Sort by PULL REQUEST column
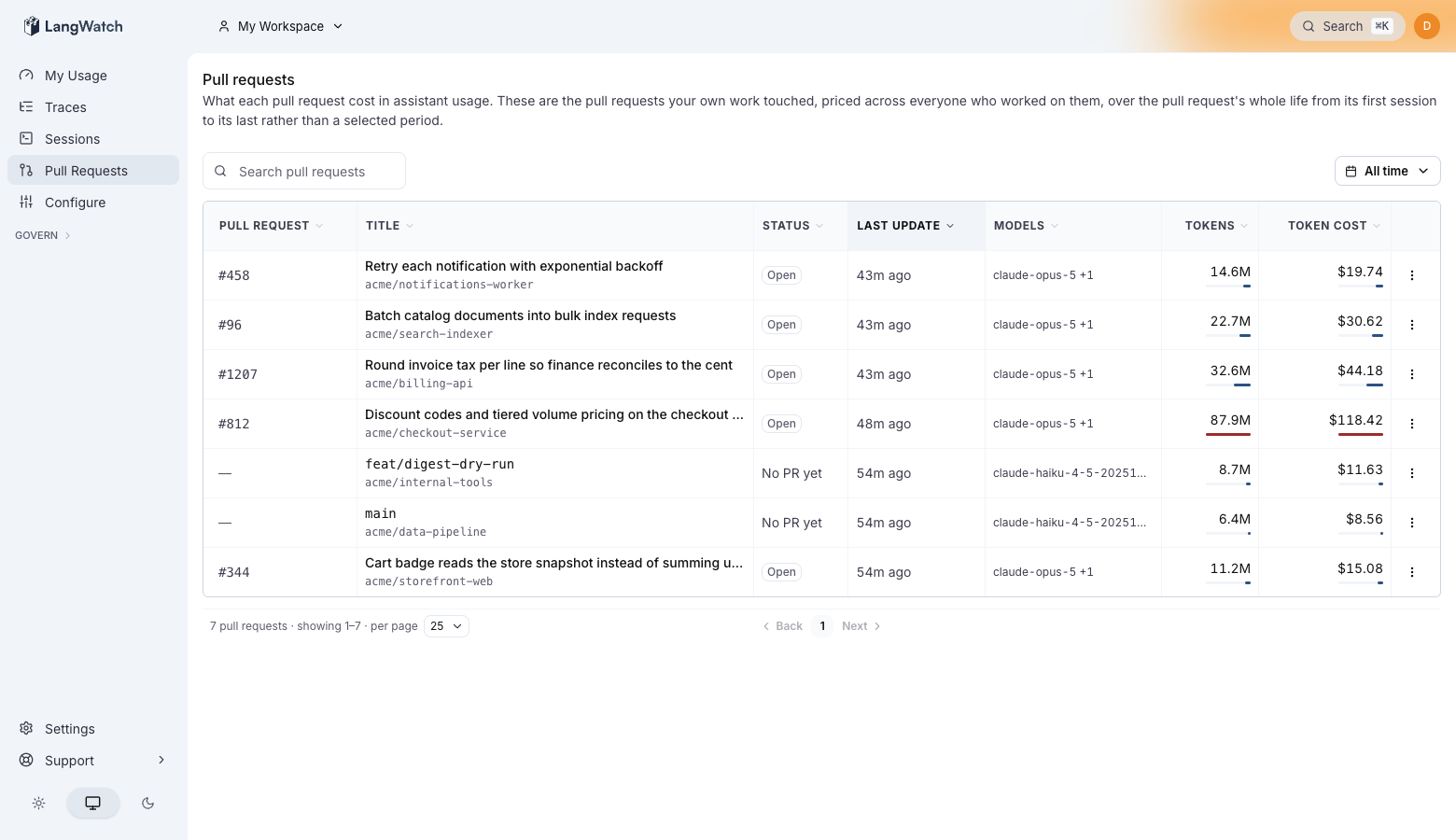 [x=271, y=226]
